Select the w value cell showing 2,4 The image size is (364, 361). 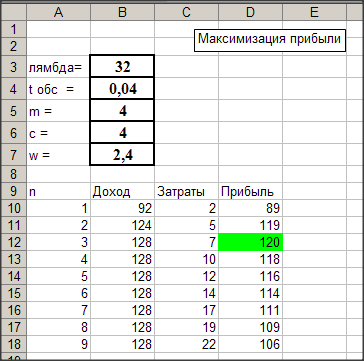[x=122, y=154]
